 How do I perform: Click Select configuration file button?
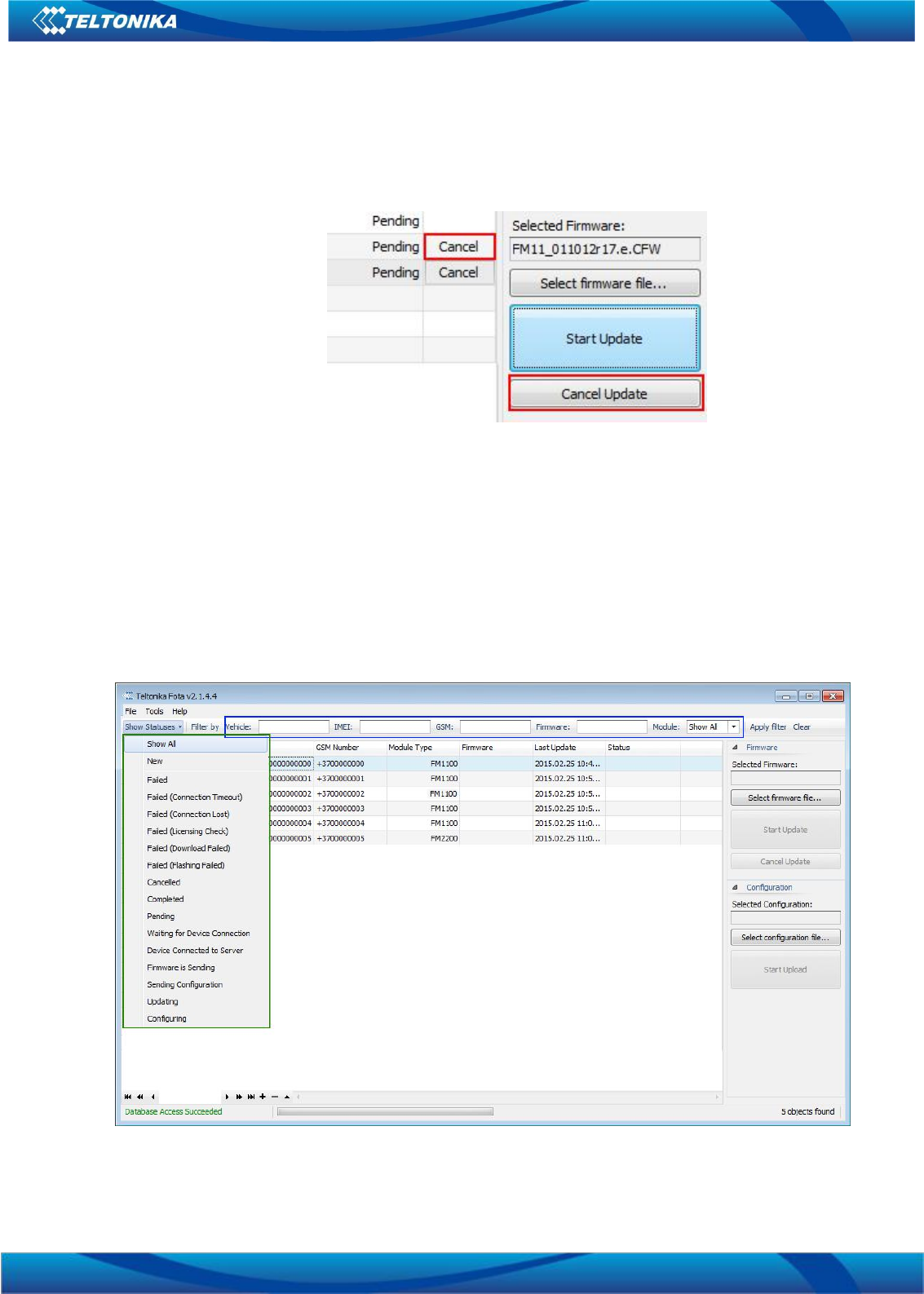[785, 938]
